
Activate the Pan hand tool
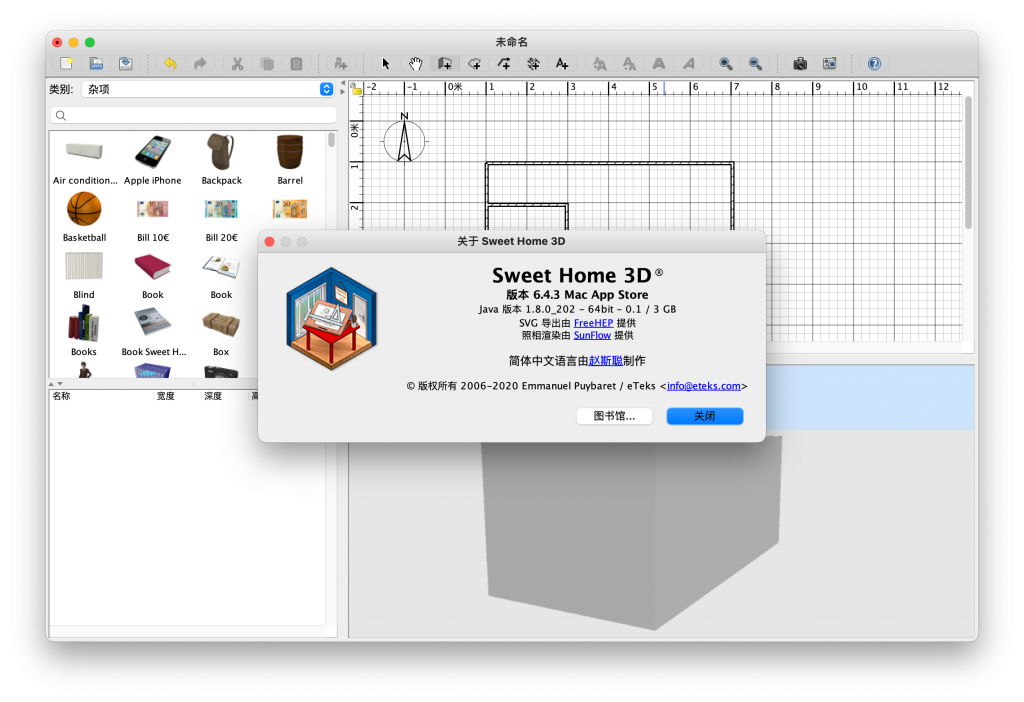[415, 63]
